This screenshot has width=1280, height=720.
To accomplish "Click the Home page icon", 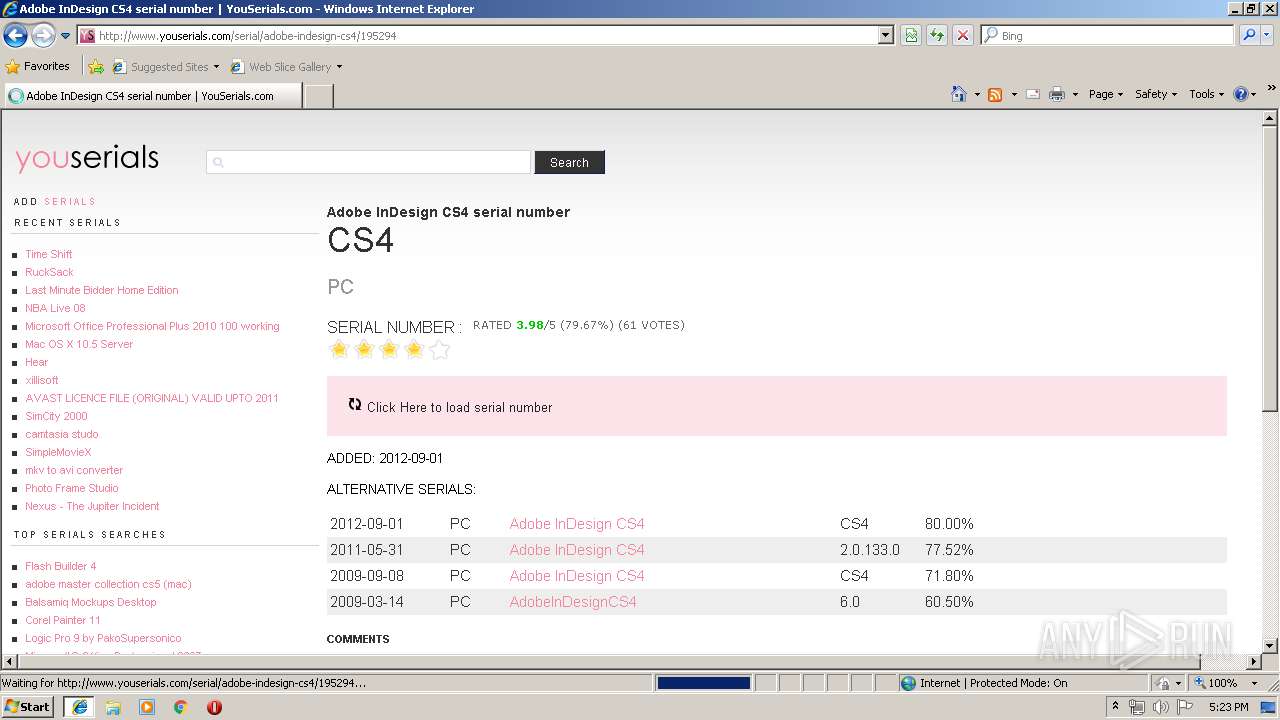I will [x=959, y=94].
